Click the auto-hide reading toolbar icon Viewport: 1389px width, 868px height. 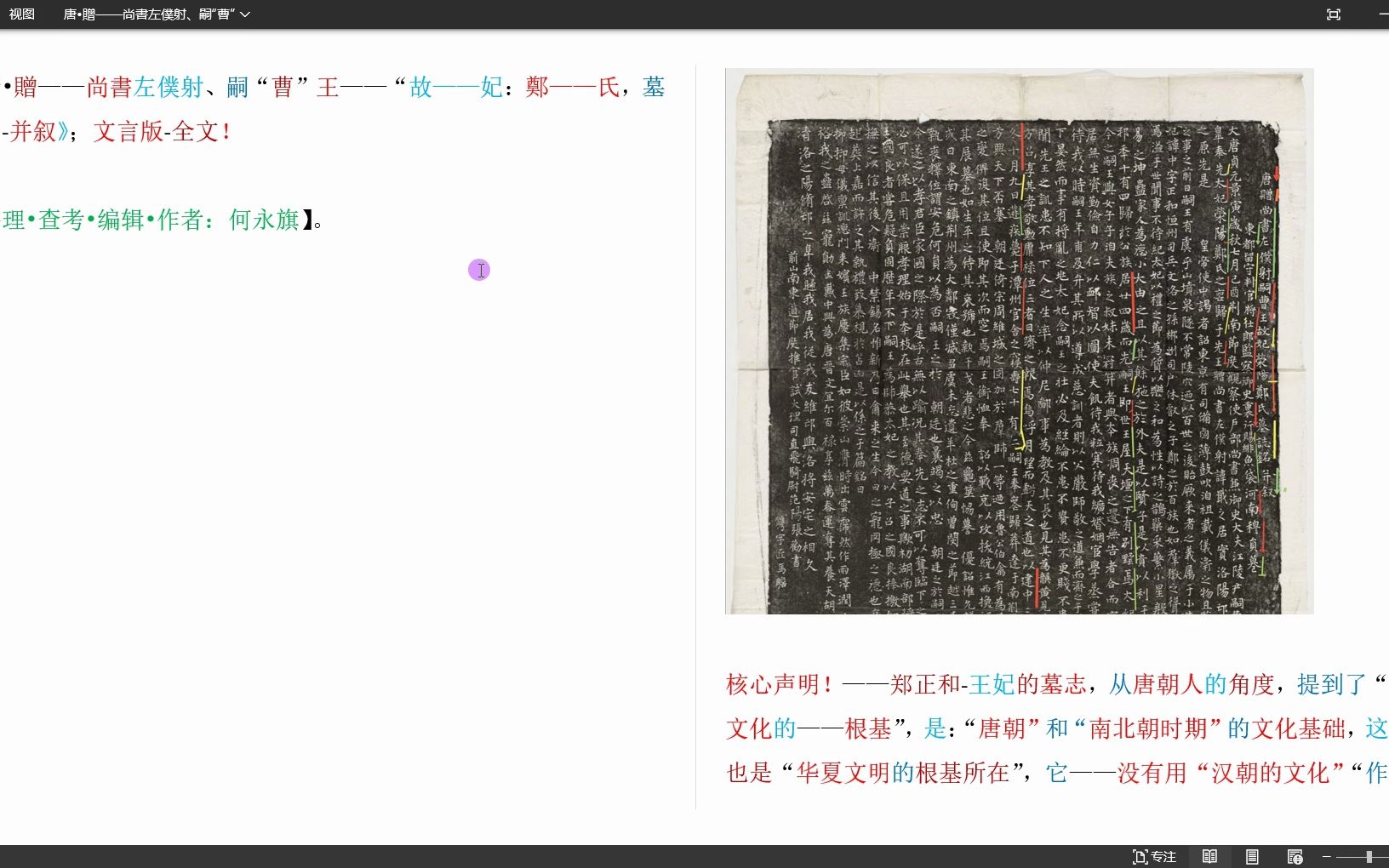pos(1334,14)
